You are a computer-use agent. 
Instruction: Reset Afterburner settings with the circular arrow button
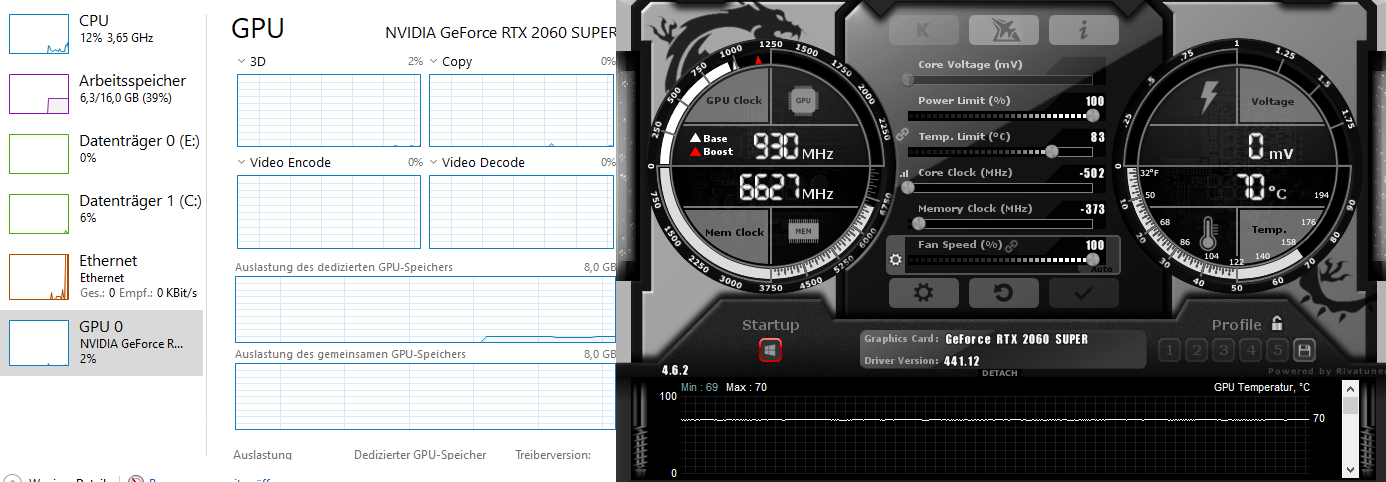pos(1003,293)
